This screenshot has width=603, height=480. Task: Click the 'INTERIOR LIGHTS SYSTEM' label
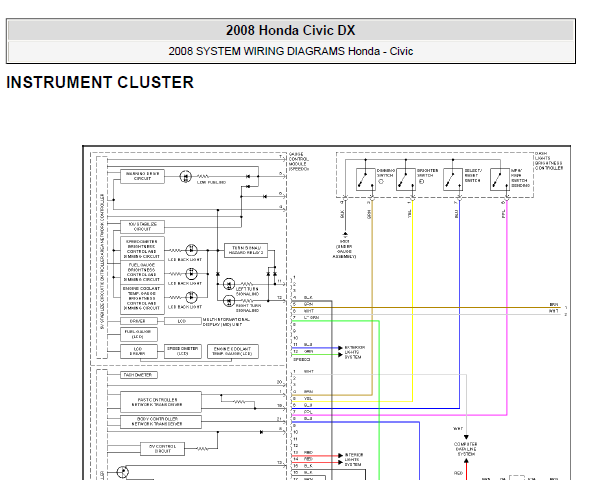tap(354, 460)
